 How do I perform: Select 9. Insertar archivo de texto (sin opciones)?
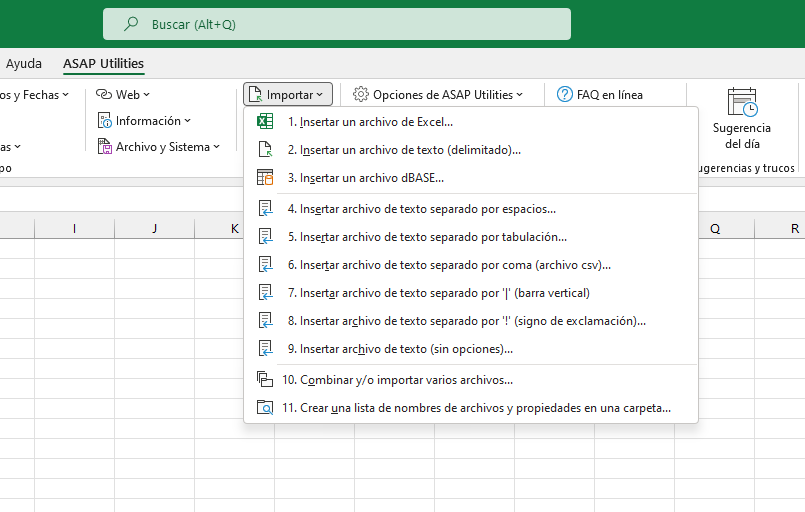(471, 349)
